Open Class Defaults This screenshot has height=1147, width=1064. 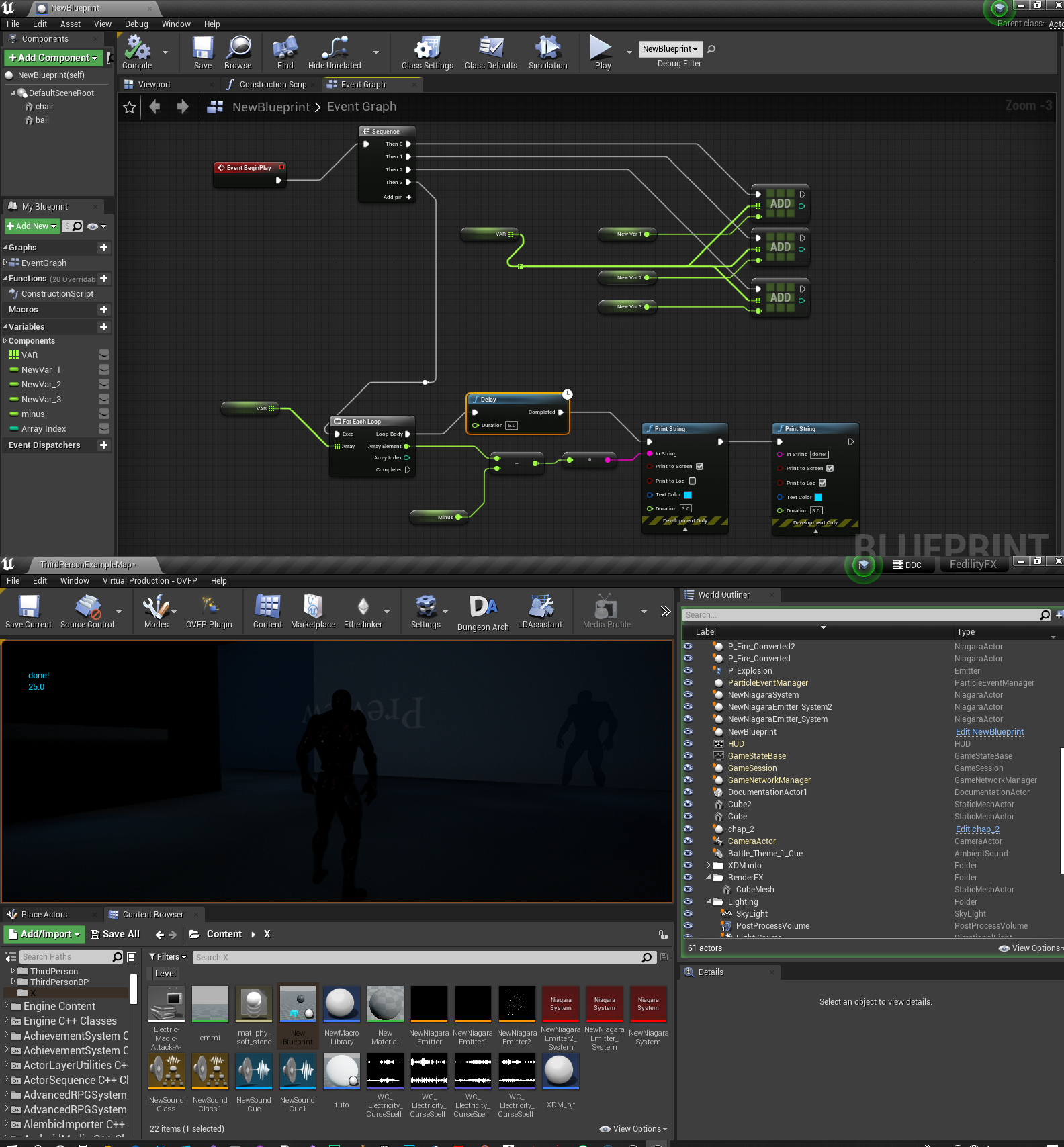point(491,52)
